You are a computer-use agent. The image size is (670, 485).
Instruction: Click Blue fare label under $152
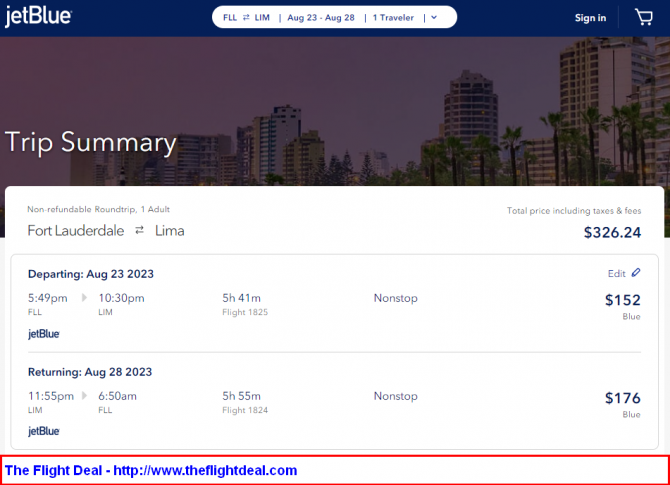click(631, 317)
